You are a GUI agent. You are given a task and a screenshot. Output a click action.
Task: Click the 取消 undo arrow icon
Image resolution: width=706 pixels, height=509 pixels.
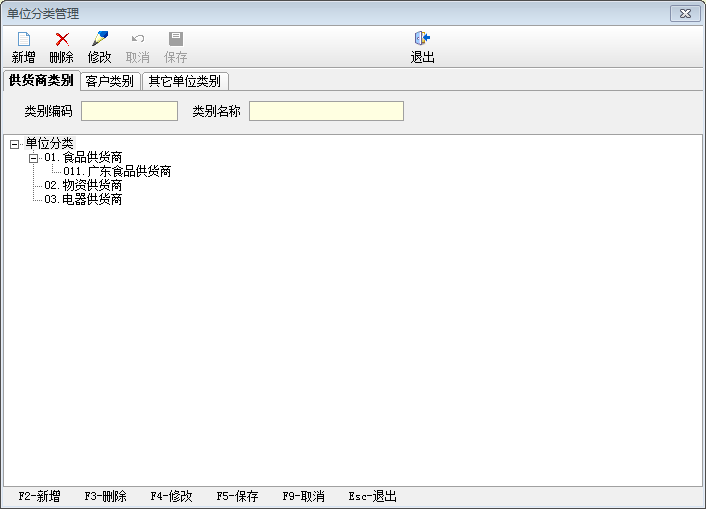137,39
